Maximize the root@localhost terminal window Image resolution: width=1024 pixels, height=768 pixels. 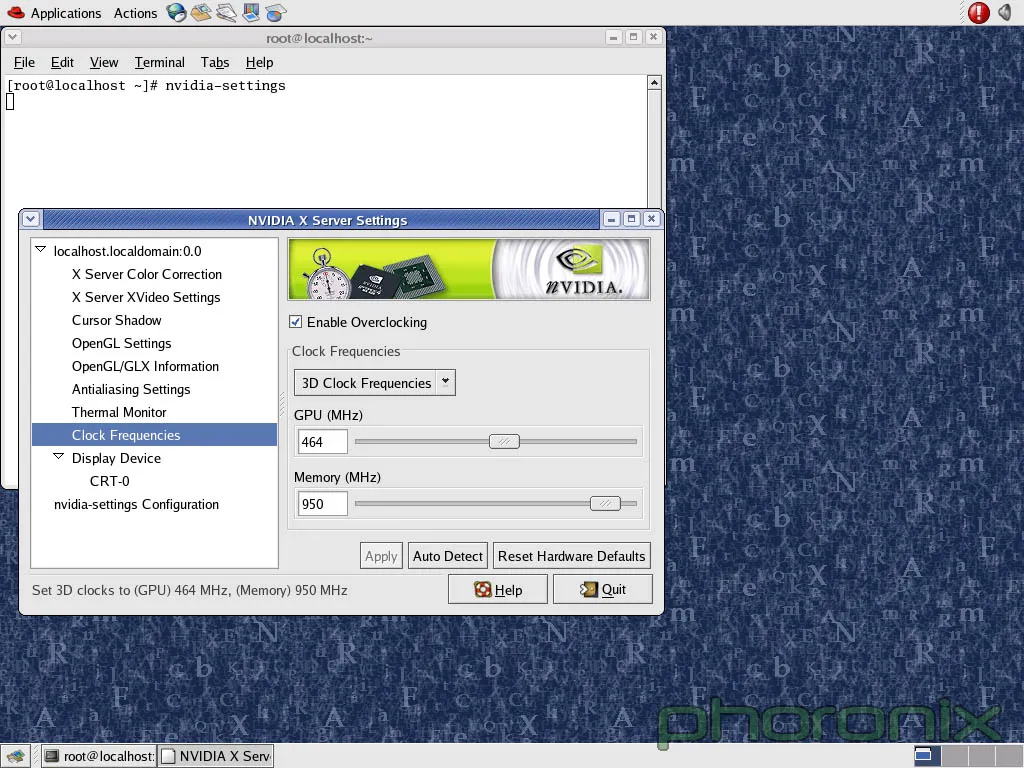click(633, 37)
